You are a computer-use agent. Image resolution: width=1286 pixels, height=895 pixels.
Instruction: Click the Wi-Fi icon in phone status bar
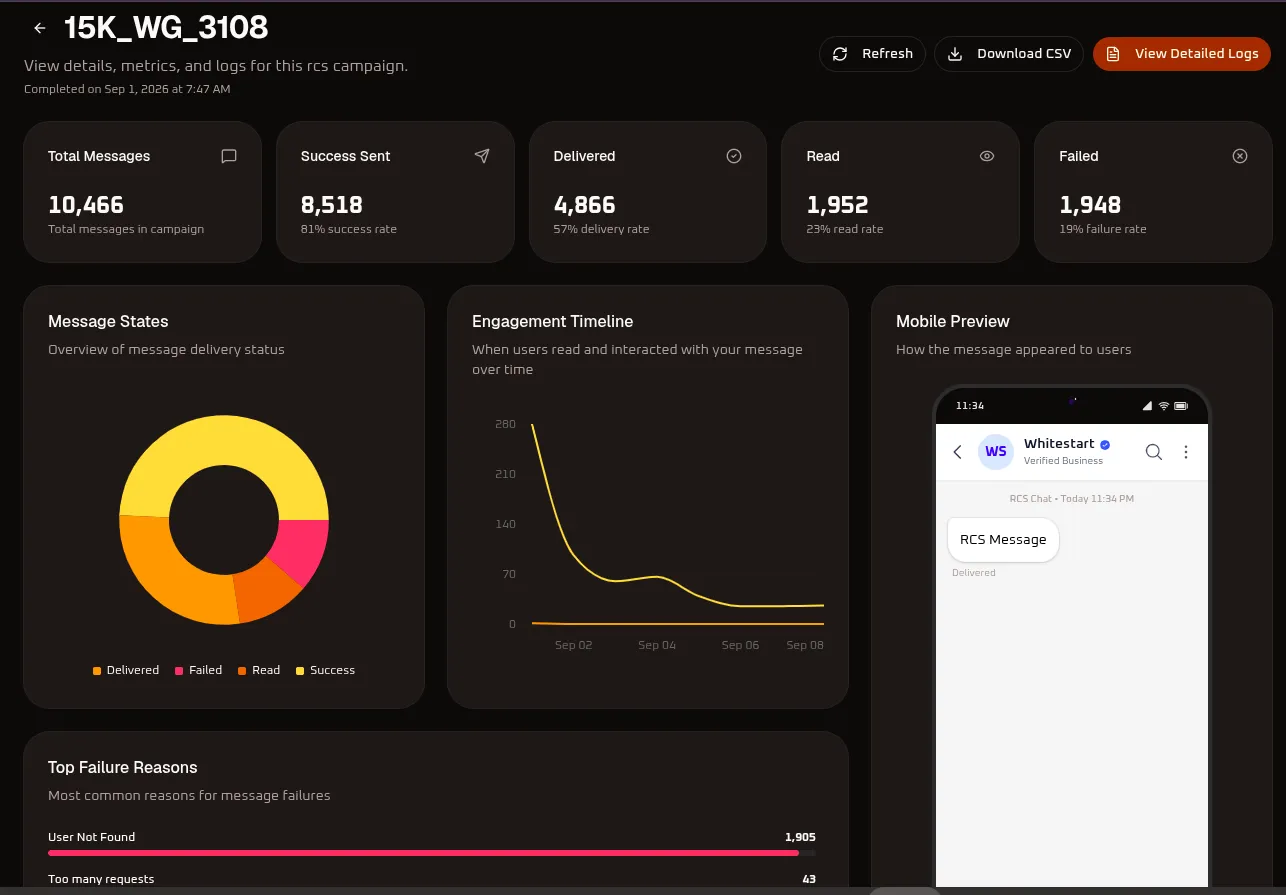point(1164,406)
